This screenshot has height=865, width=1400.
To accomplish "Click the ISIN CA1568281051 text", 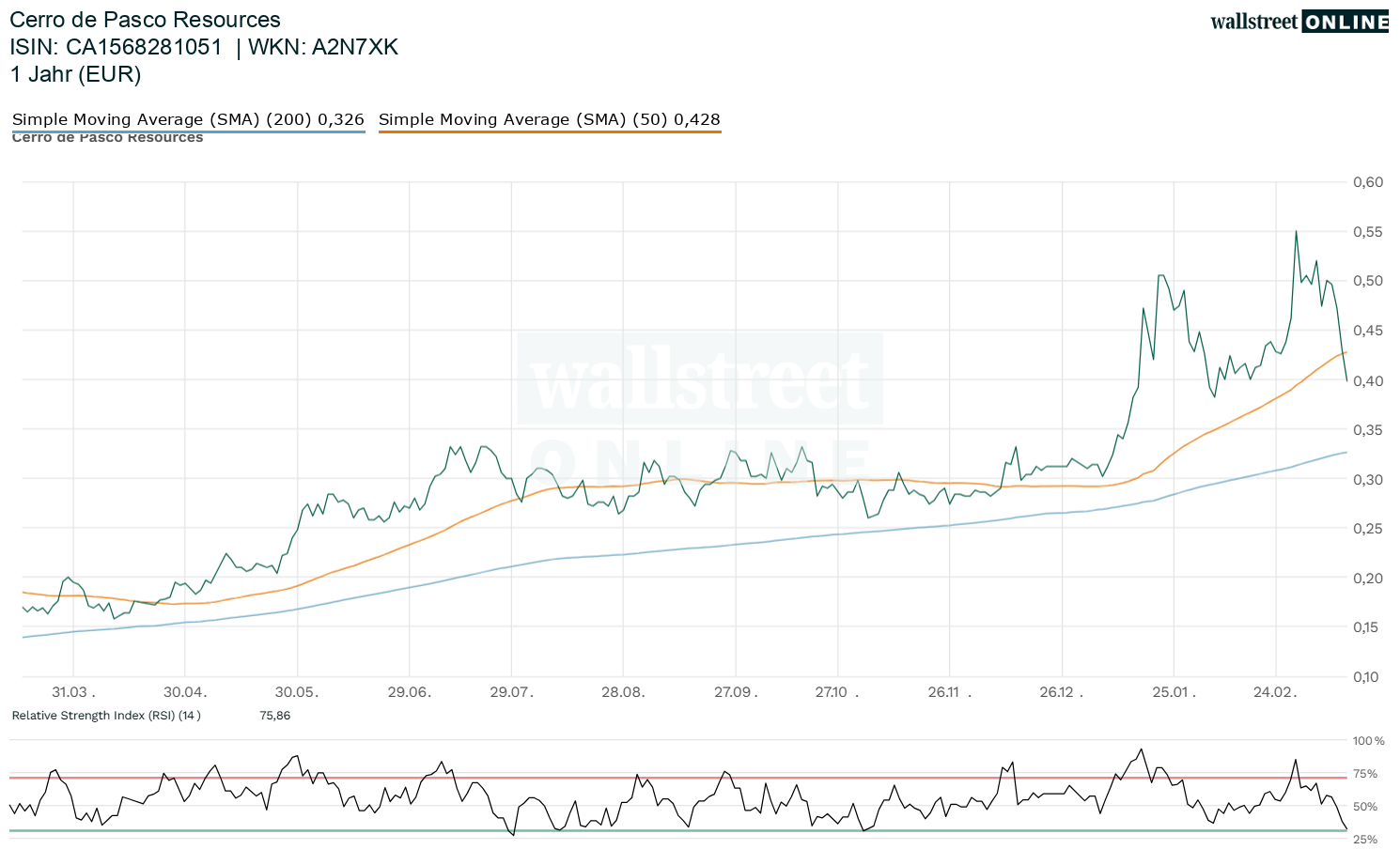I will coord(117,47).
